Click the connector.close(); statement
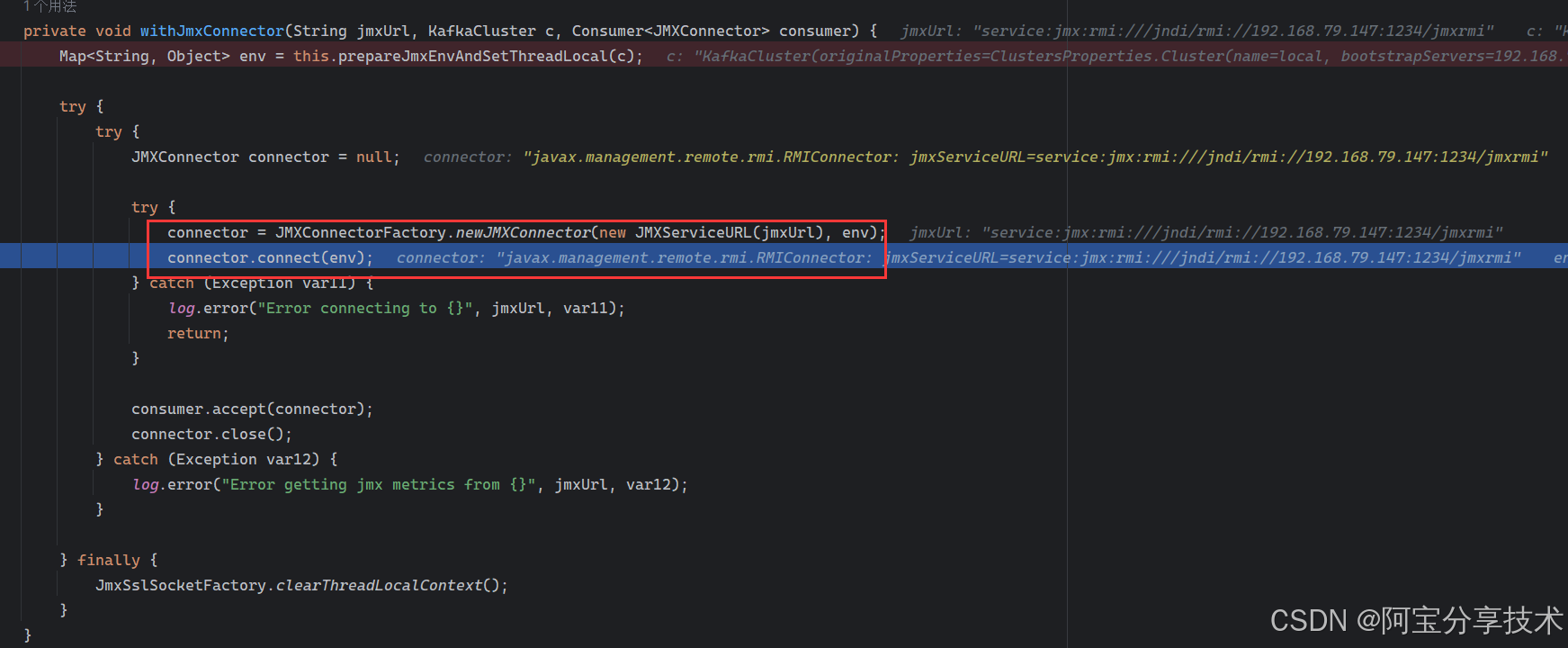 tap(212, 434)
